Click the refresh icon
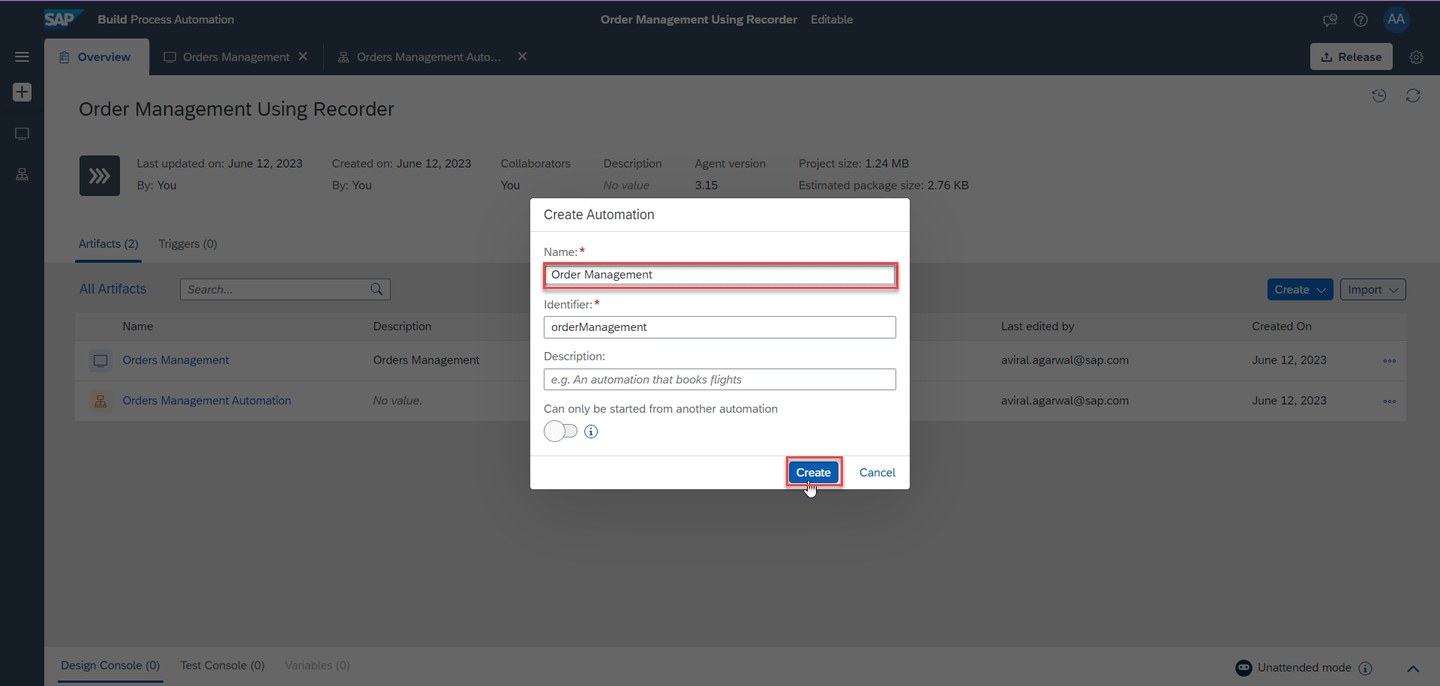This screenshot has height=686, width=1440. (x=1413, y=96)
